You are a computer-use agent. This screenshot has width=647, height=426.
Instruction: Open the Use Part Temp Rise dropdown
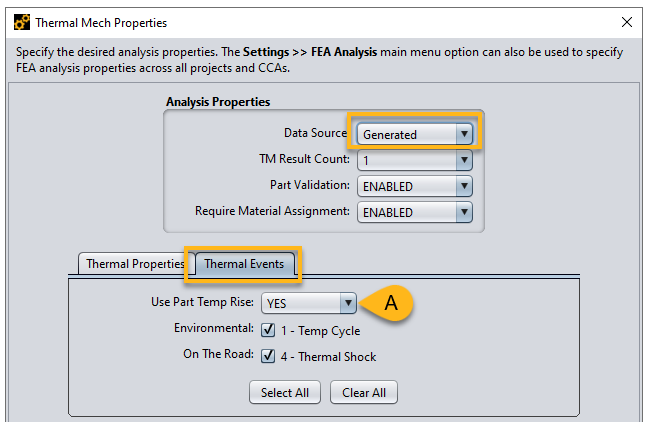click(x=308, y=304)
